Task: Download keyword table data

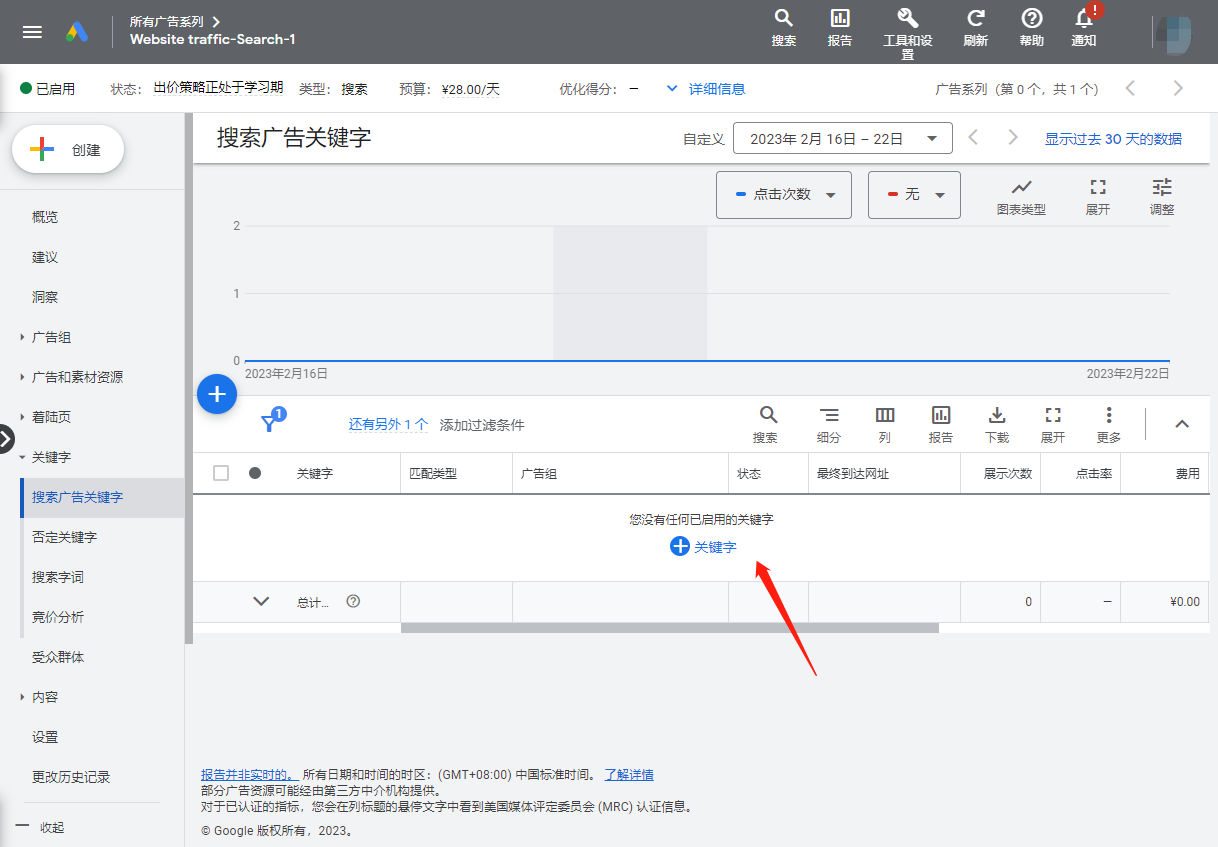Action: pos(996,423)
